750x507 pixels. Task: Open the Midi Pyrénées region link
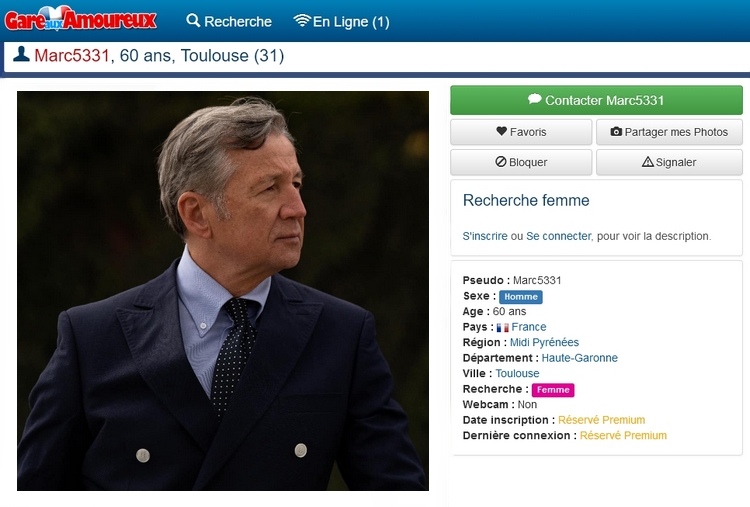(x=544, y=342)
